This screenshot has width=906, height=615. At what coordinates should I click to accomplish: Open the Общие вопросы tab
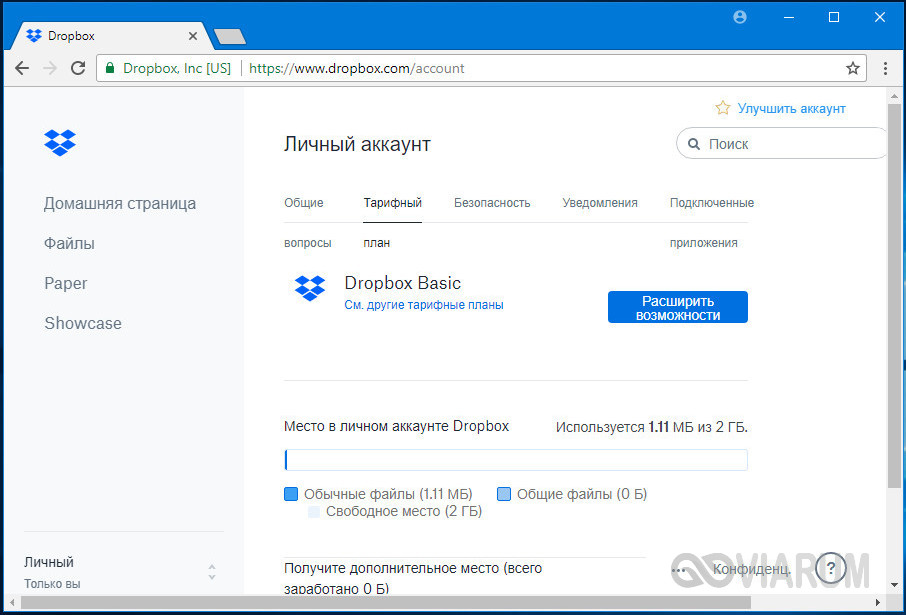[308, 223]
